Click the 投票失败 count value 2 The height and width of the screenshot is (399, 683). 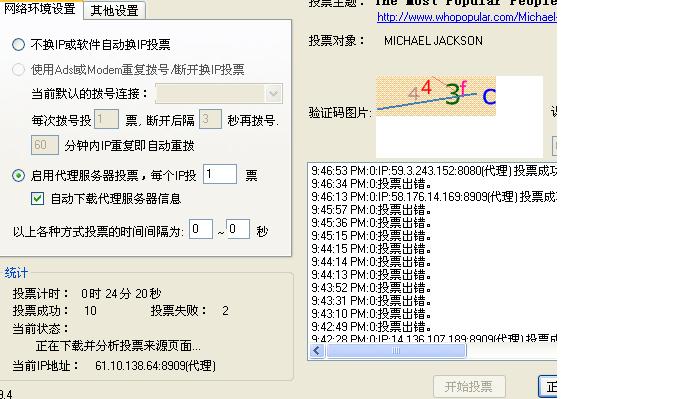click(225, 311)
